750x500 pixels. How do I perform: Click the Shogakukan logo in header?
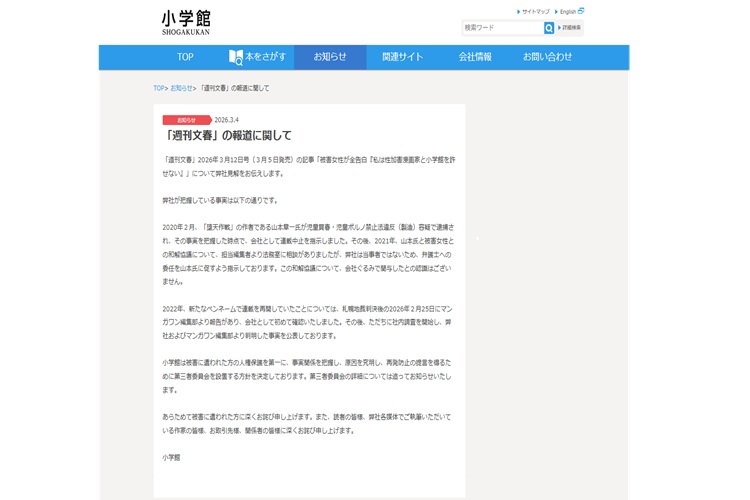click(x=186, y=23)
